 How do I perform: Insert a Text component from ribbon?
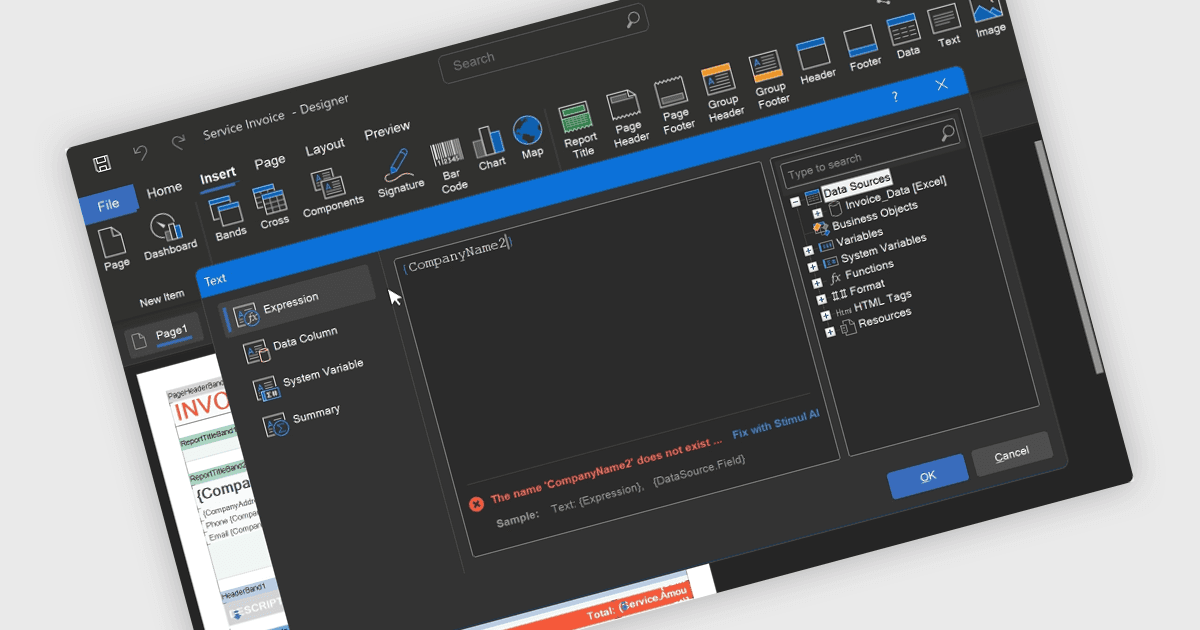pyautogui.click(x=945, y=26)
